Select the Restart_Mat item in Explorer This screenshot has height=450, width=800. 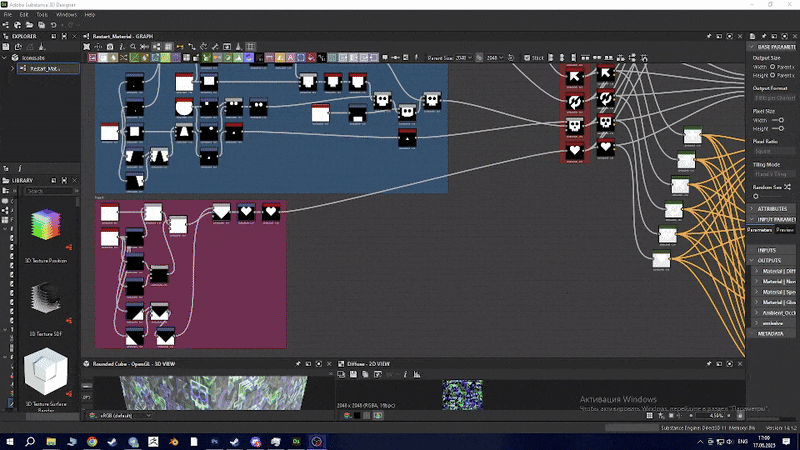coord(48,68)
